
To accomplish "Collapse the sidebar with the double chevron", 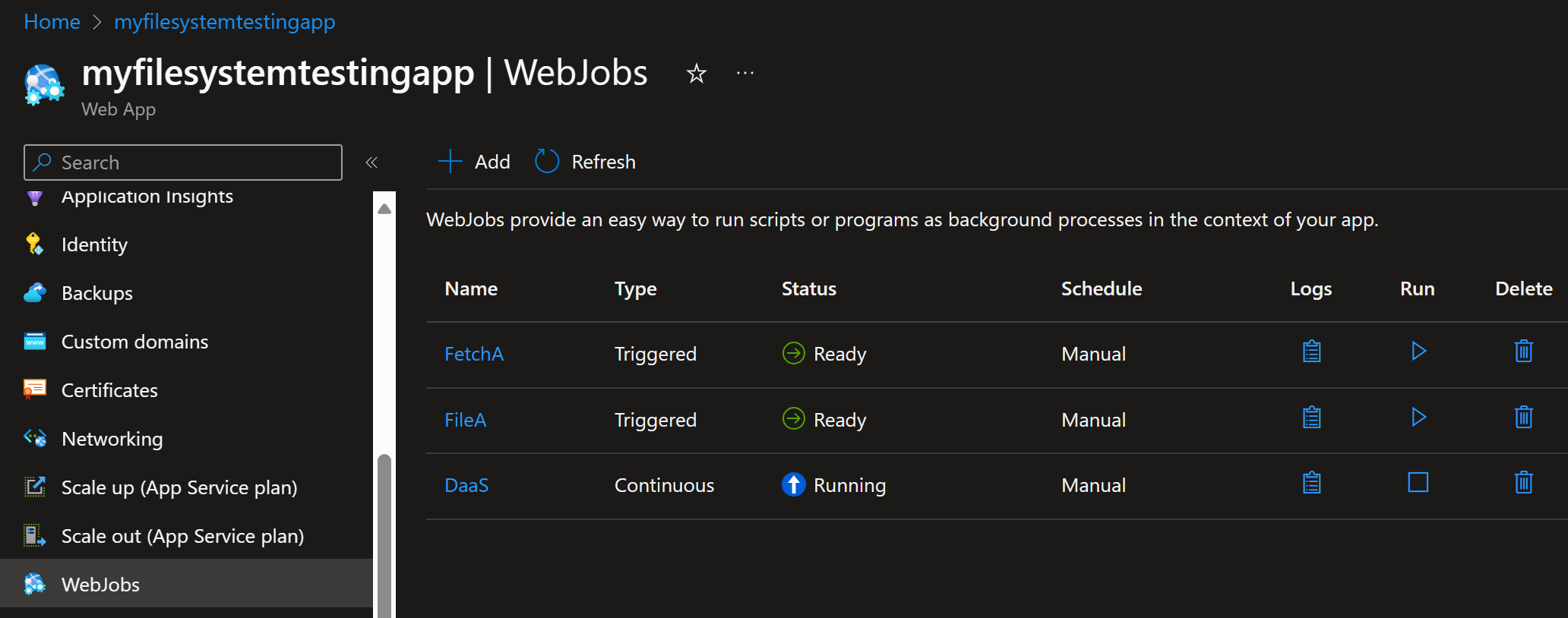I will click(x=371, y=162).
